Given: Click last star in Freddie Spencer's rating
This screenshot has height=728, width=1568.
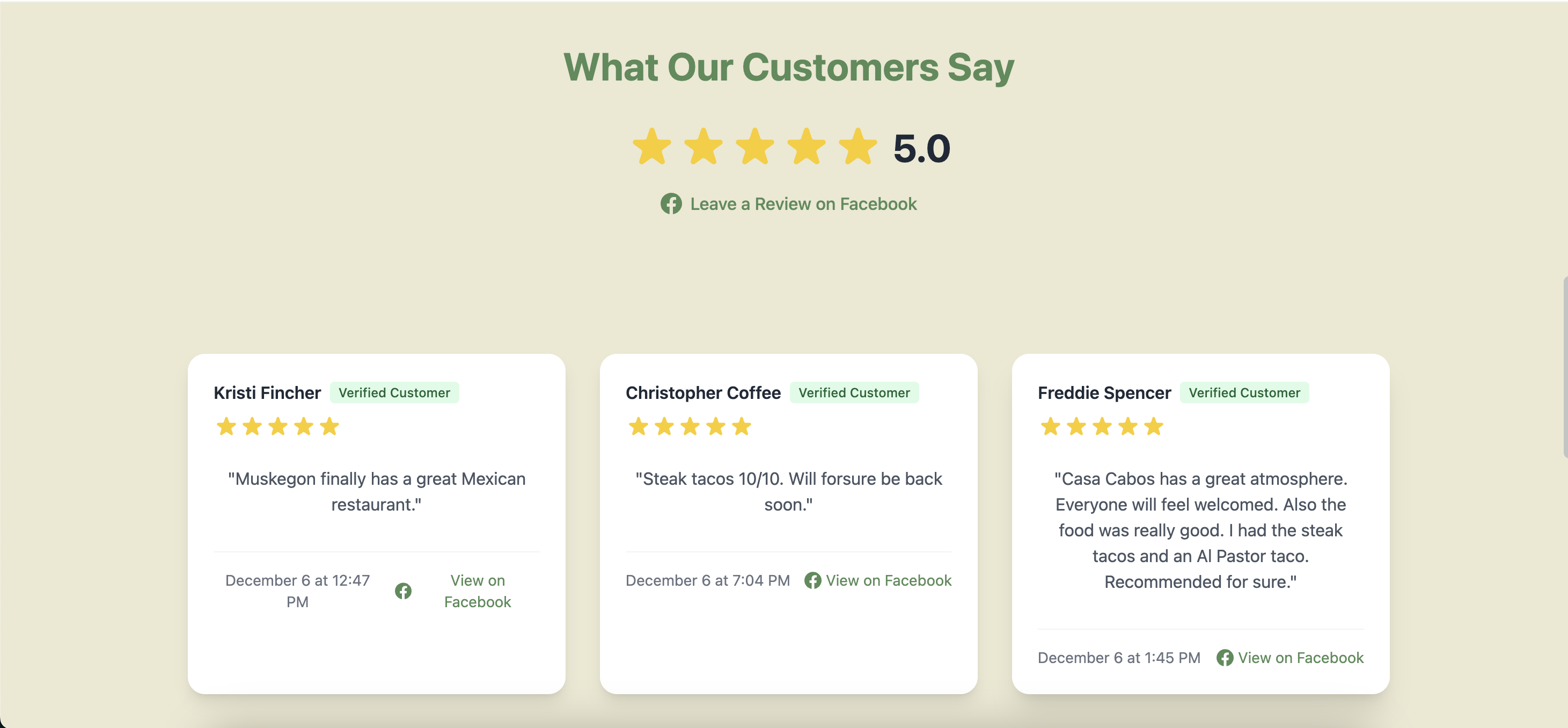Looking at the screenshot, I should coord(1154,426).
